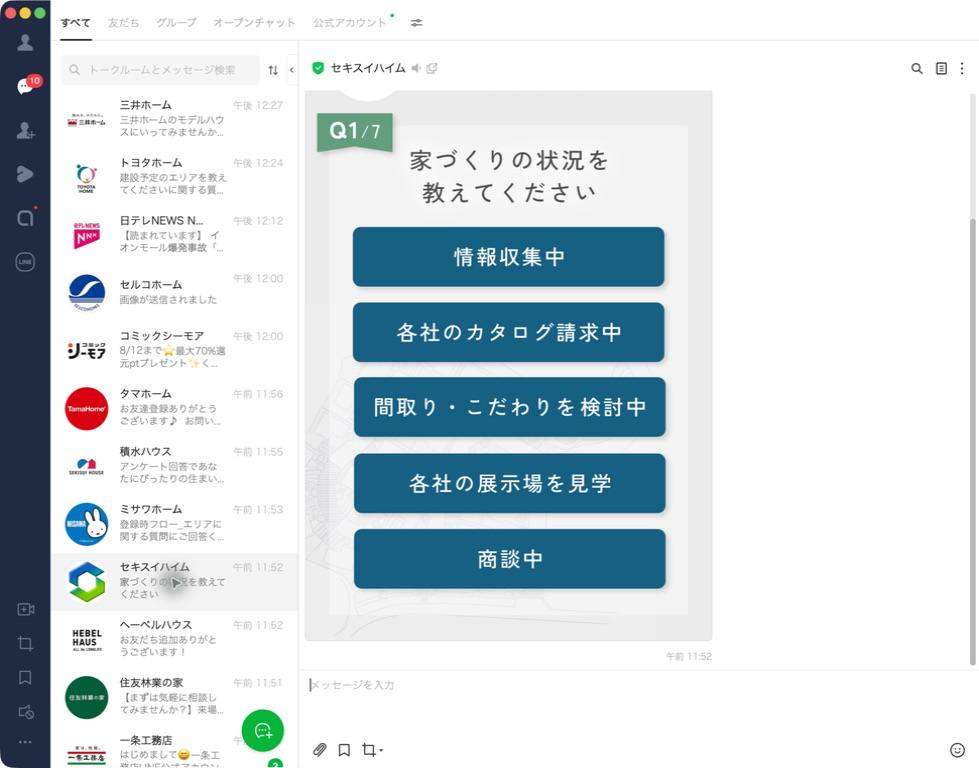Open the トヨタホーム chat

click(174, 177)
